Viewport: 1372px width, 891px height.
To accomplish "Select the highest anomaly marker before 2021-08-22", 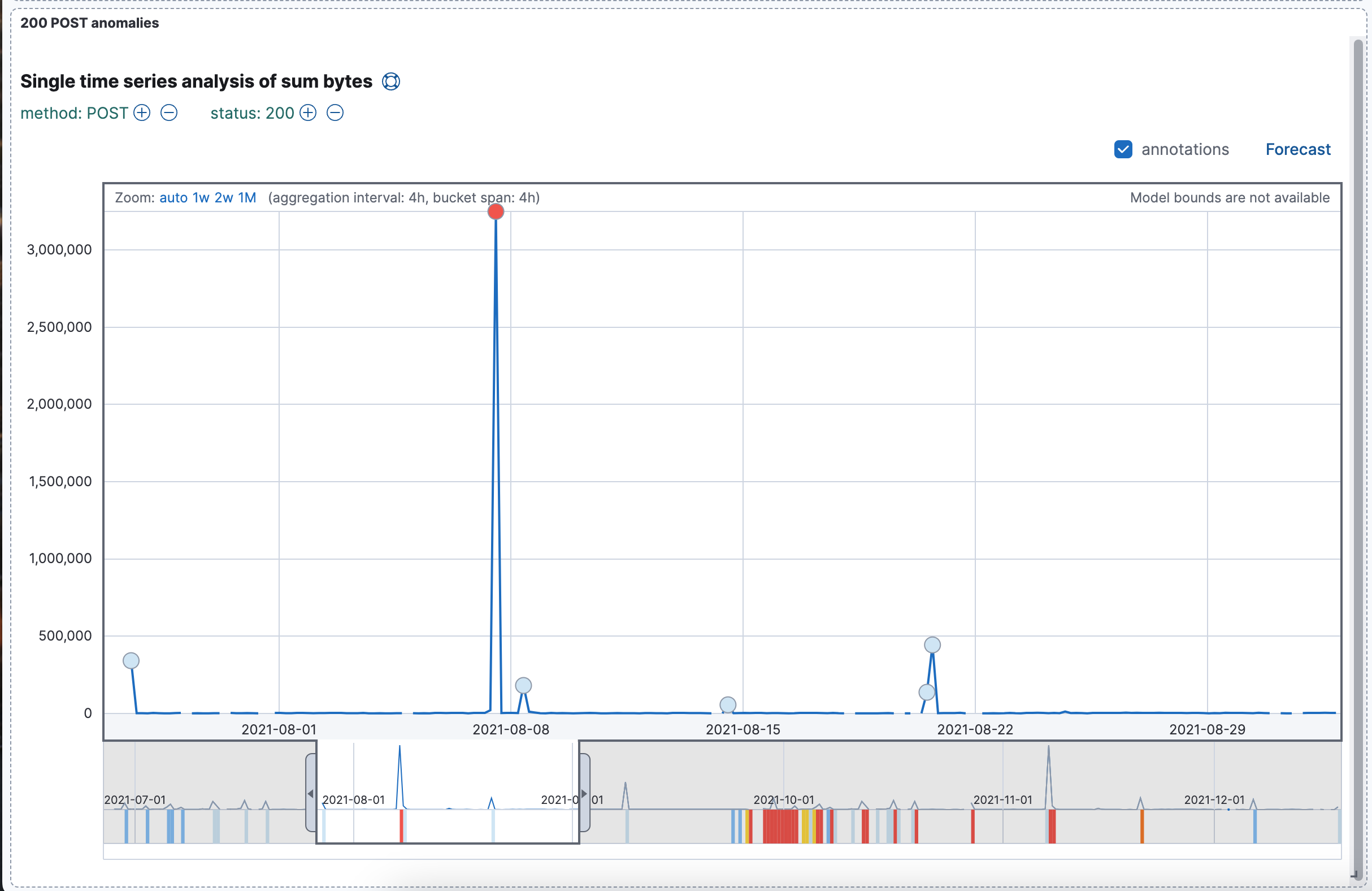I will (x=933, y=645).
